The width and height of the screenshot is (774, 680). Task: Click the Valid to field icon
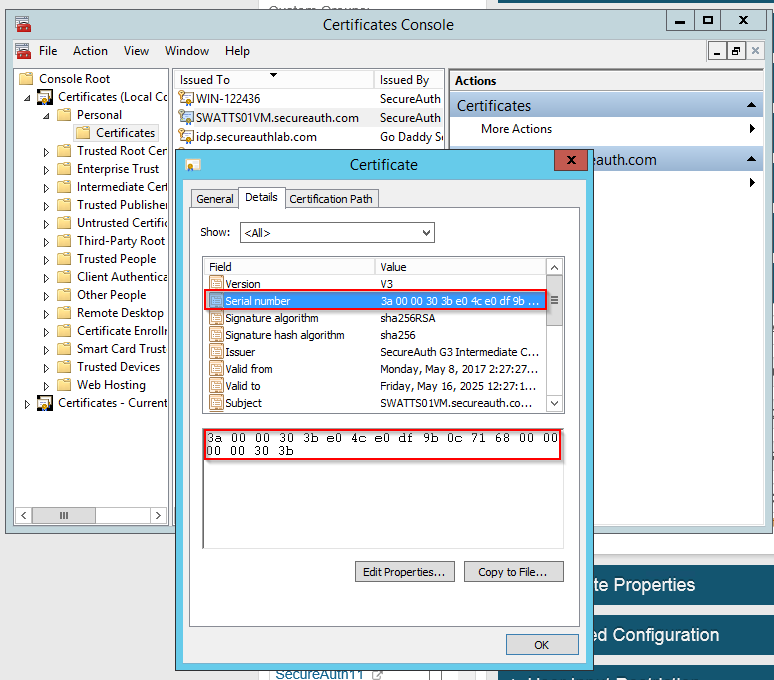click(x=216, y=386)
